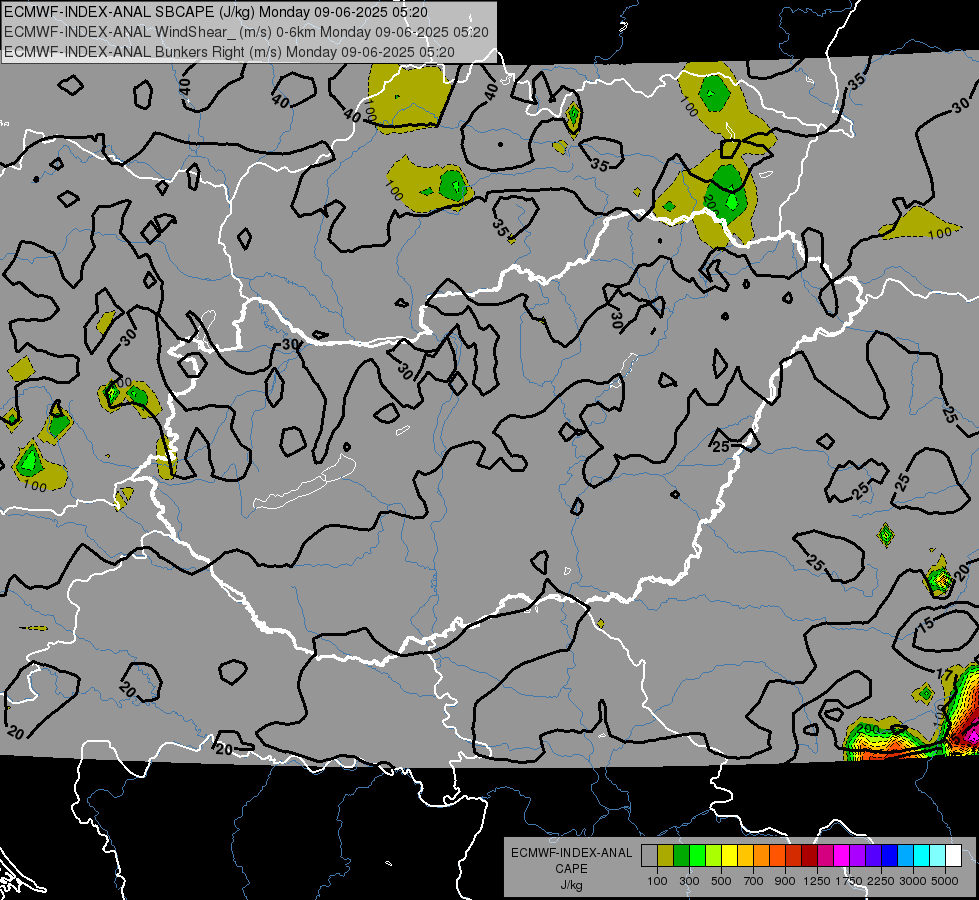Click the 900 value in legend scale

point(785,881)
